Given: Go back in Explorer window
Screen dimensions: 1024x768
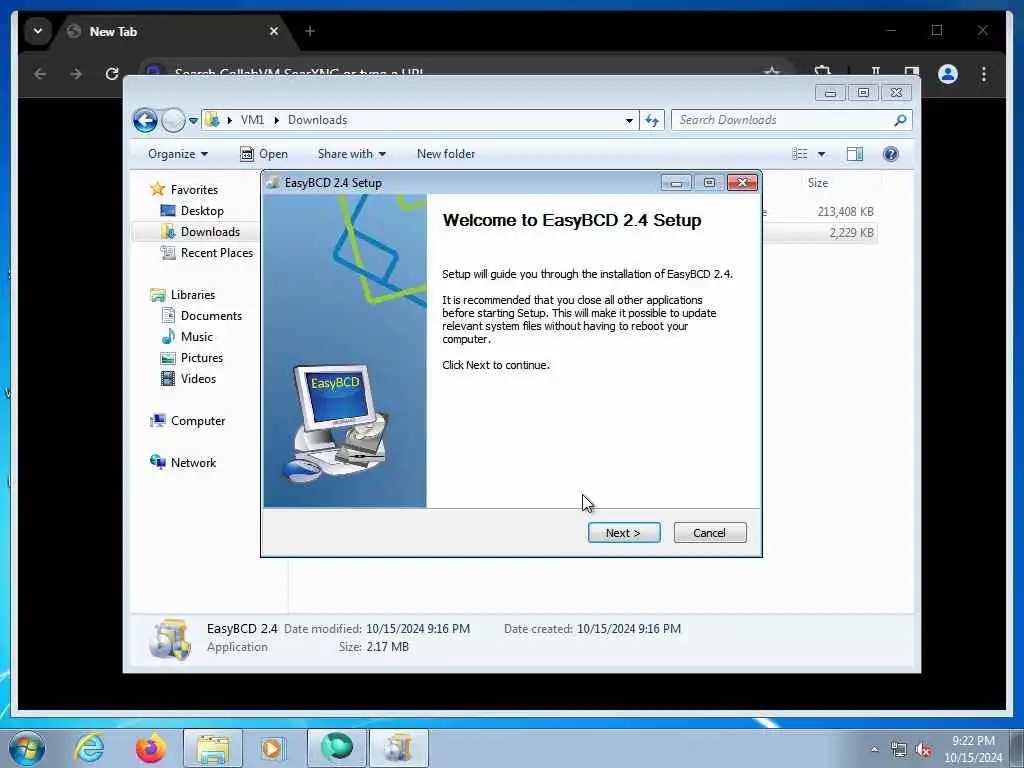Looking at the screenshot, I should (145, 120).
